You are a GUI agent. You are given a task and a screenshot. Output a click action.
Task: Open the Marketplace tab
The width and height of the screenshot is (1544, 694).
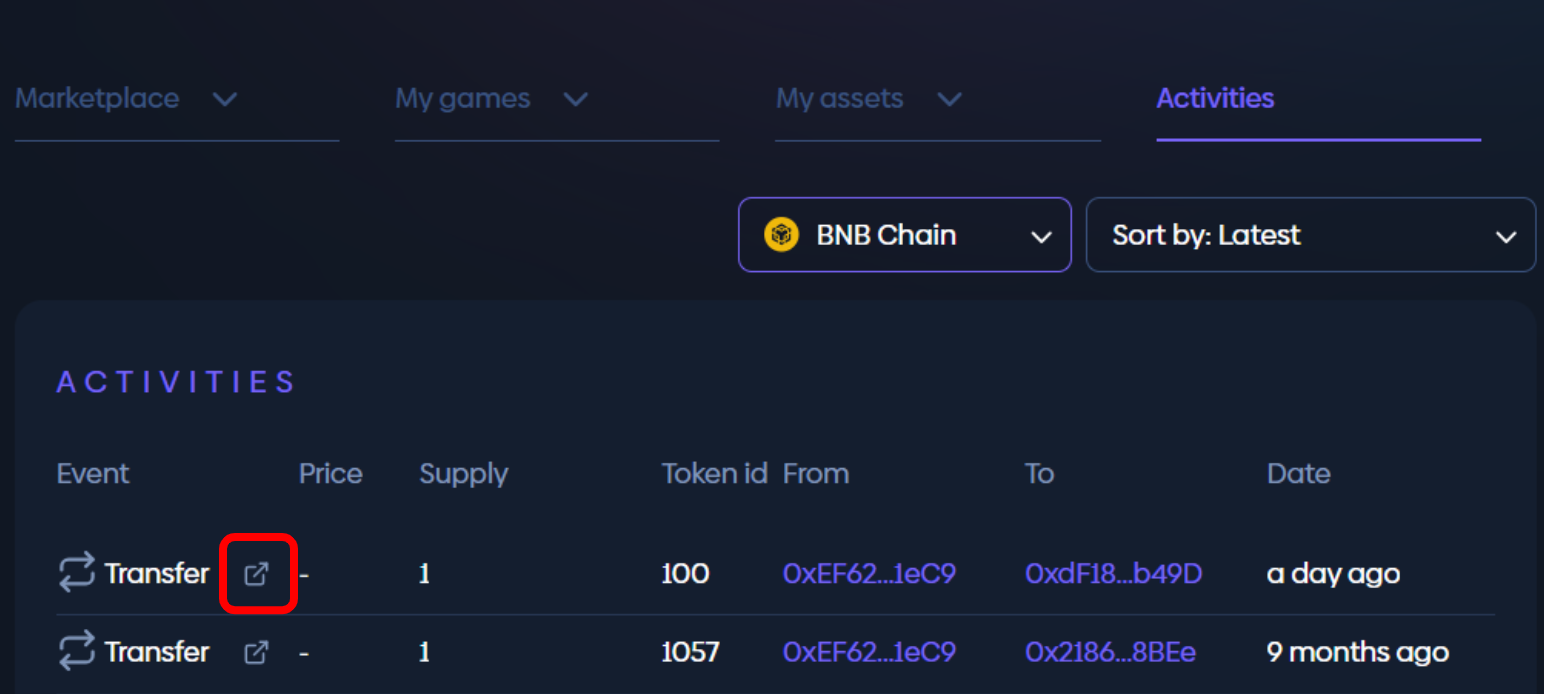(x=97, y=99)
